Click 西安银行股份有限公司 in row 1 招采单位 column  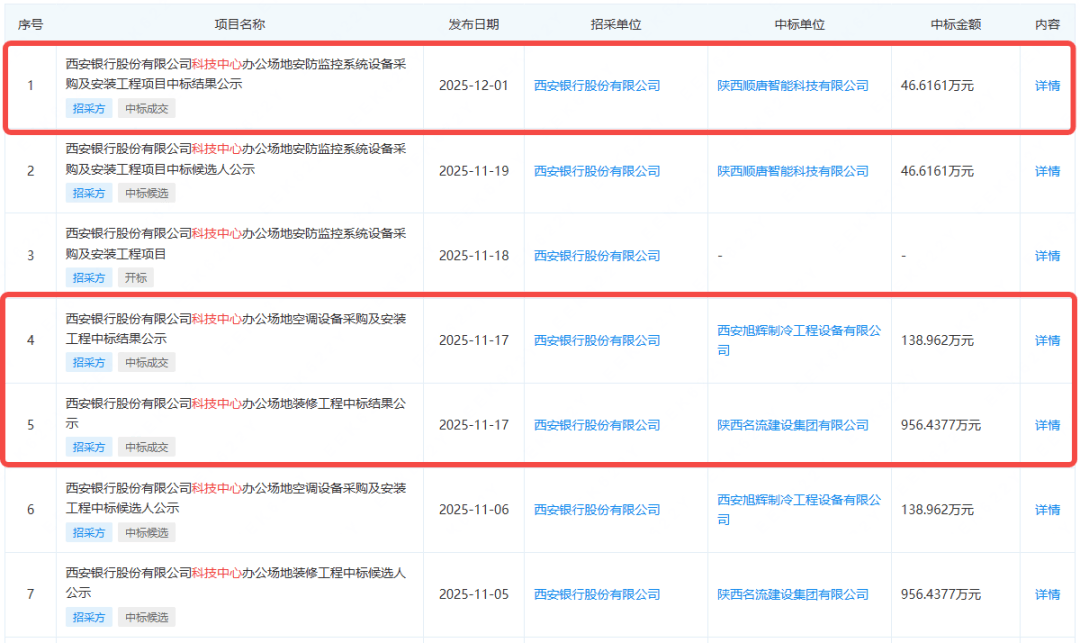coord(598,86)
